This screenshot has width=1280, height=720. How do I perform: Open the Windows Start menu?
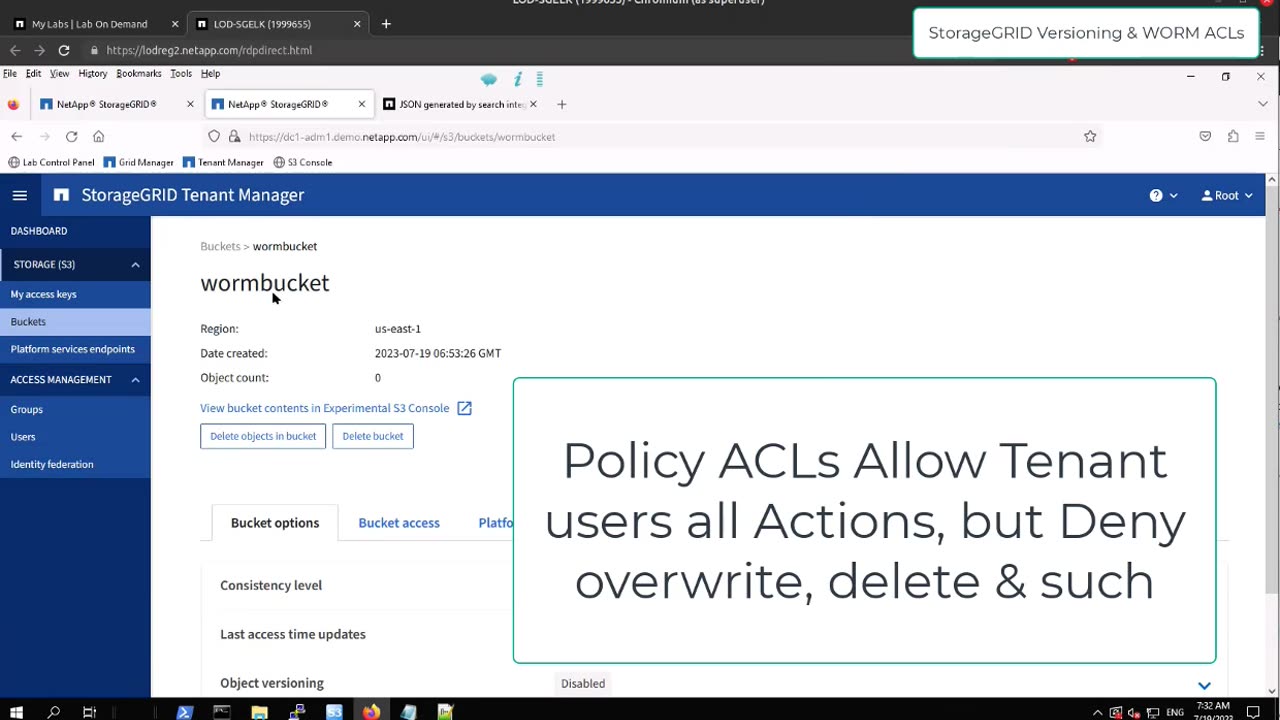coord(16,712)
